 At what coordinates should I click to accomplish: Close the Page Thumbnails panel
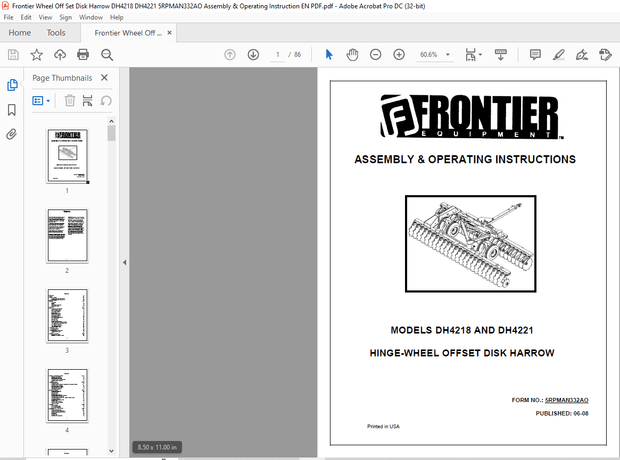coord(104,78)
